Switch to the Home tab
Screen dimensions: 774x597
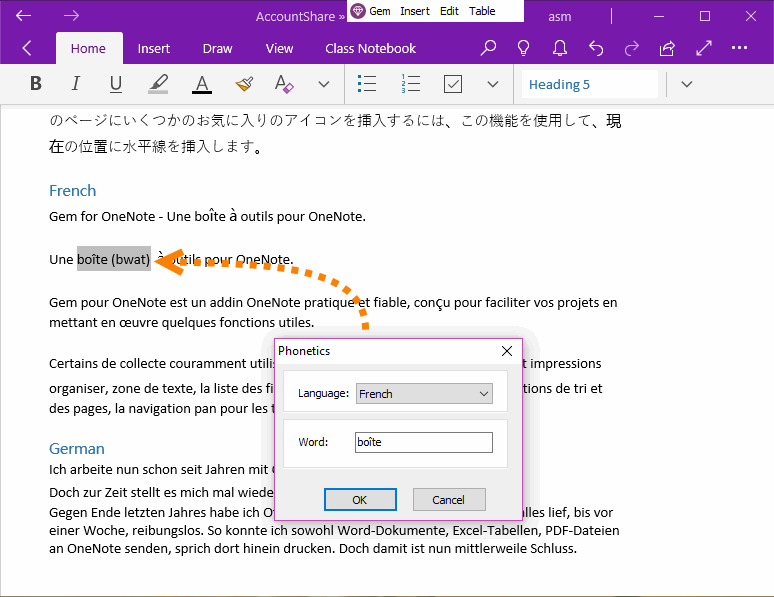[88, 48]
